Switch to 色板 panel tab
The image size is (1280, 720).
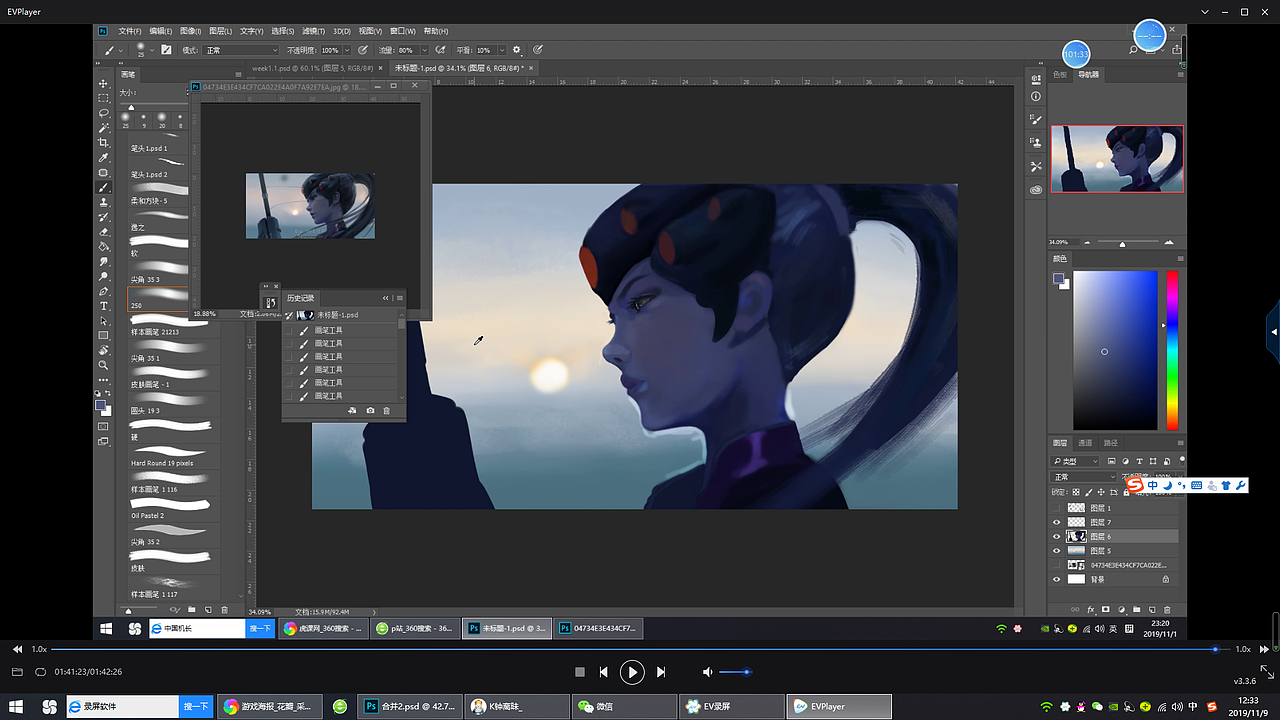[x=1060, y=74]
